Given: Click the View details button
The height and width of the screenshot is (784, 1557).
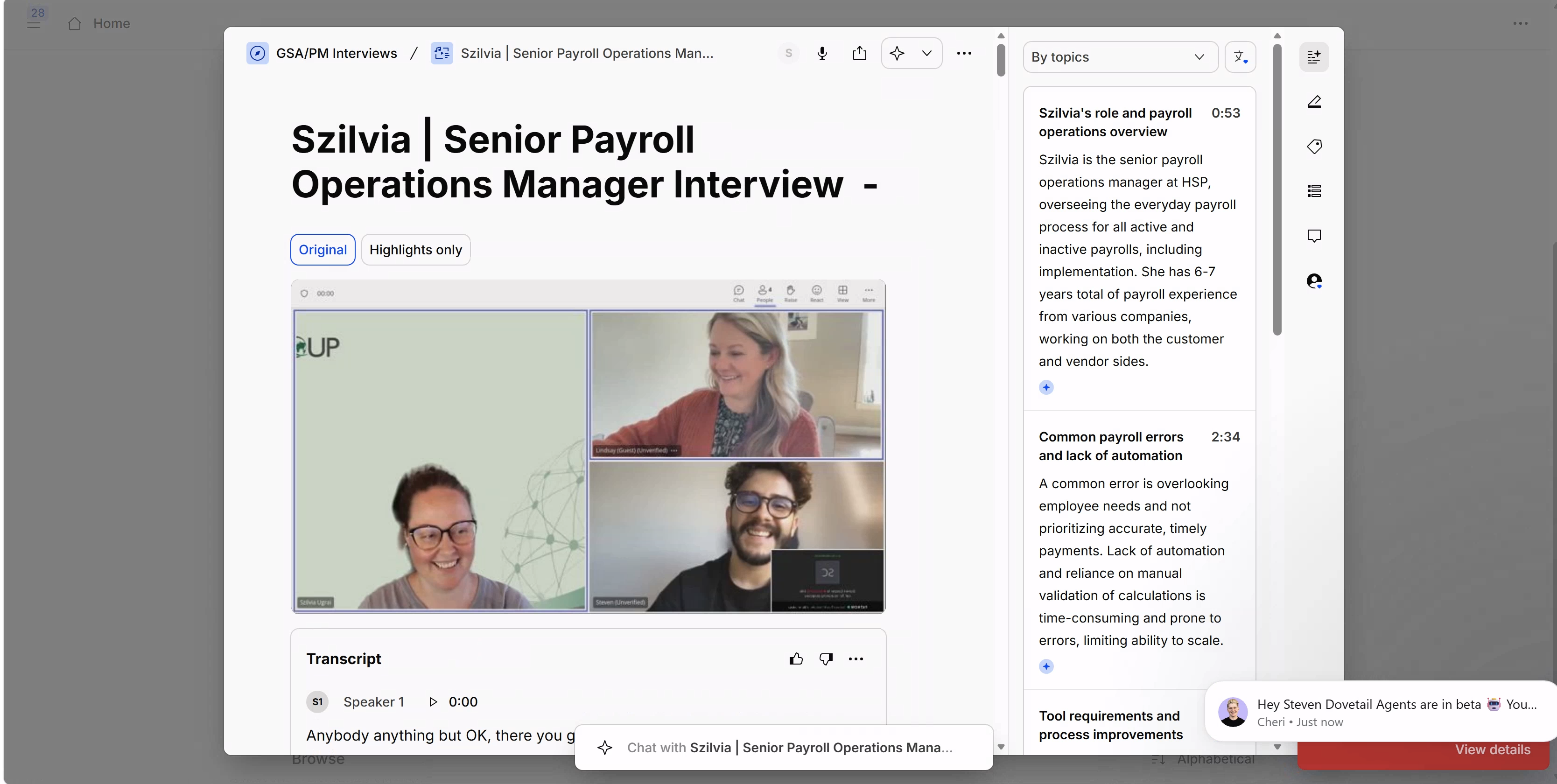Looking at the screenshot, I should pos(1492,749).
